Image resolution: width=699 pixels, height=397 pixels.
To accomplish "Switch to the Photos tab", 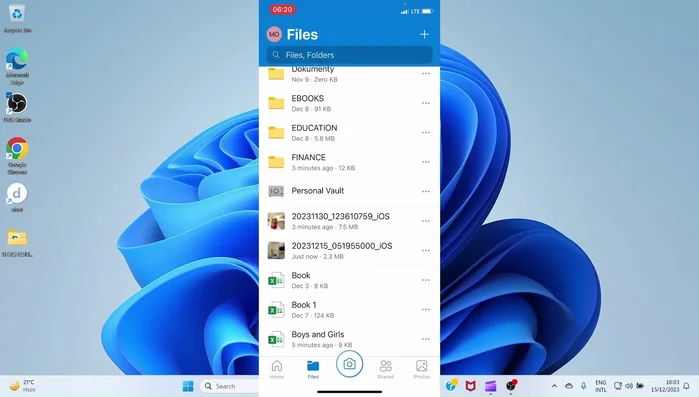I will click(422, 369).
